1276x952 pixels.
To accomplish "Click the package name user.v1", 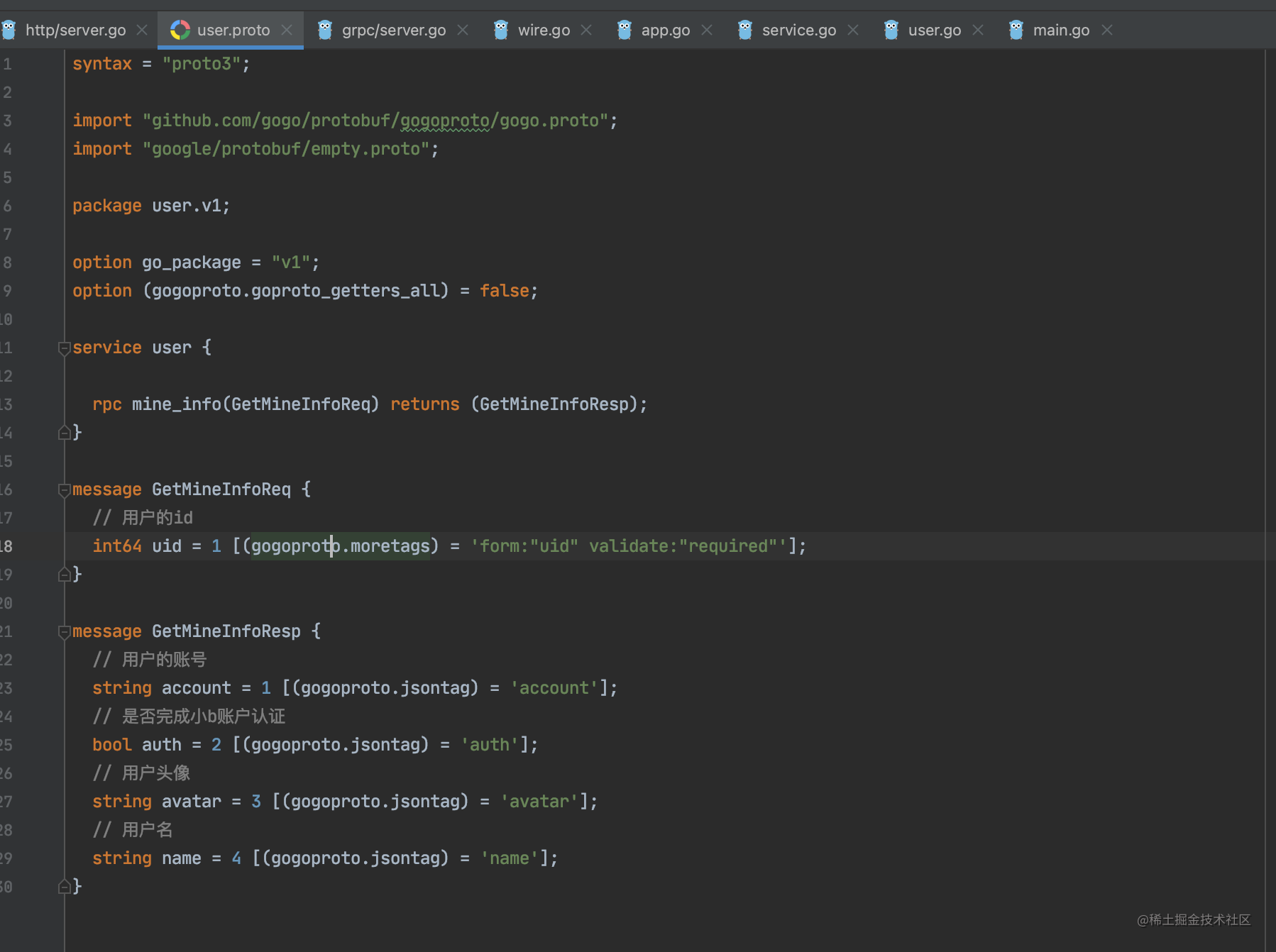I will (187, 206).
